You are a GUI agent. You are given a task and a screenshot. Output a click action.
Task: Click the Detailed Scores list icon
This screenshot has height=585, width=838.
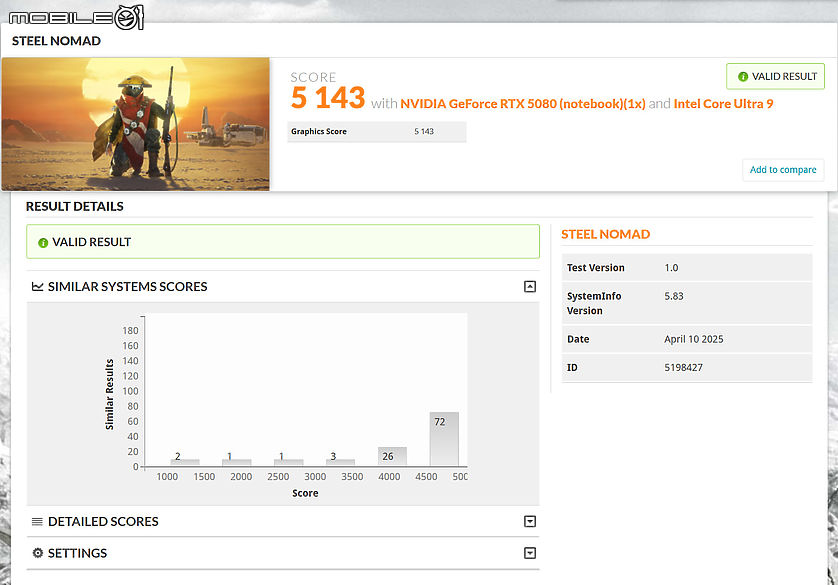(x=37, y=521)
